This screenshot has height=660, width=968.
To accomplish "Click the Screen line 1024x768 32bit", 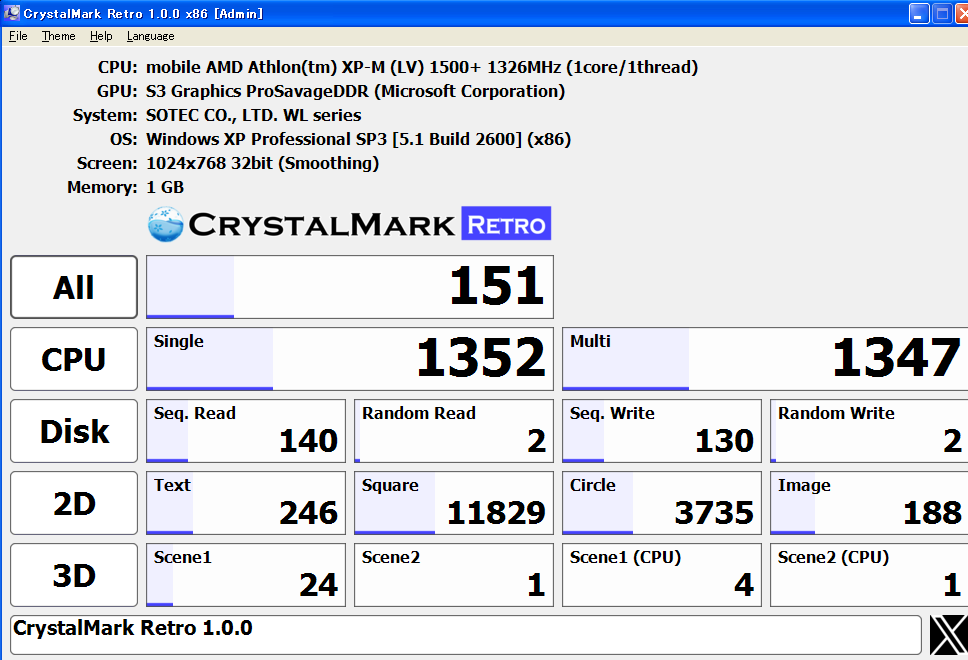I will (x=262, y=163).
